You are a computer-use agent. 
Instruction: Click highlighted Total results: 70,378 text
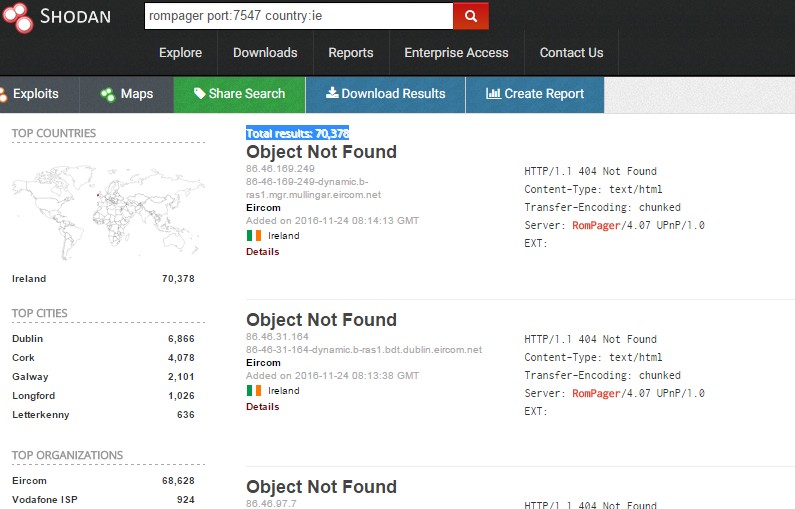pyautogui.click(x=297, y=133)
